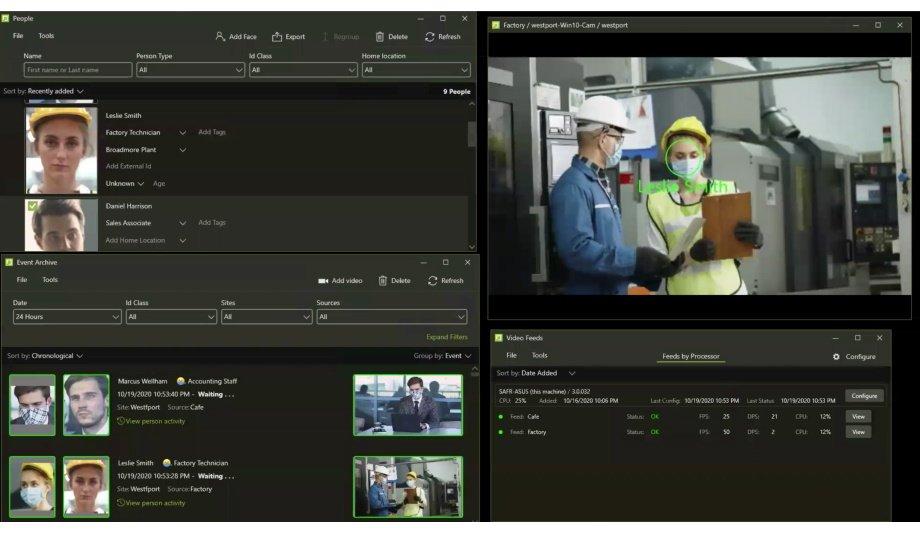The width and height of the screenshot is (920, 533).
Task: Open Id Class dropdown in Event Archive
Action: [171, 316]
